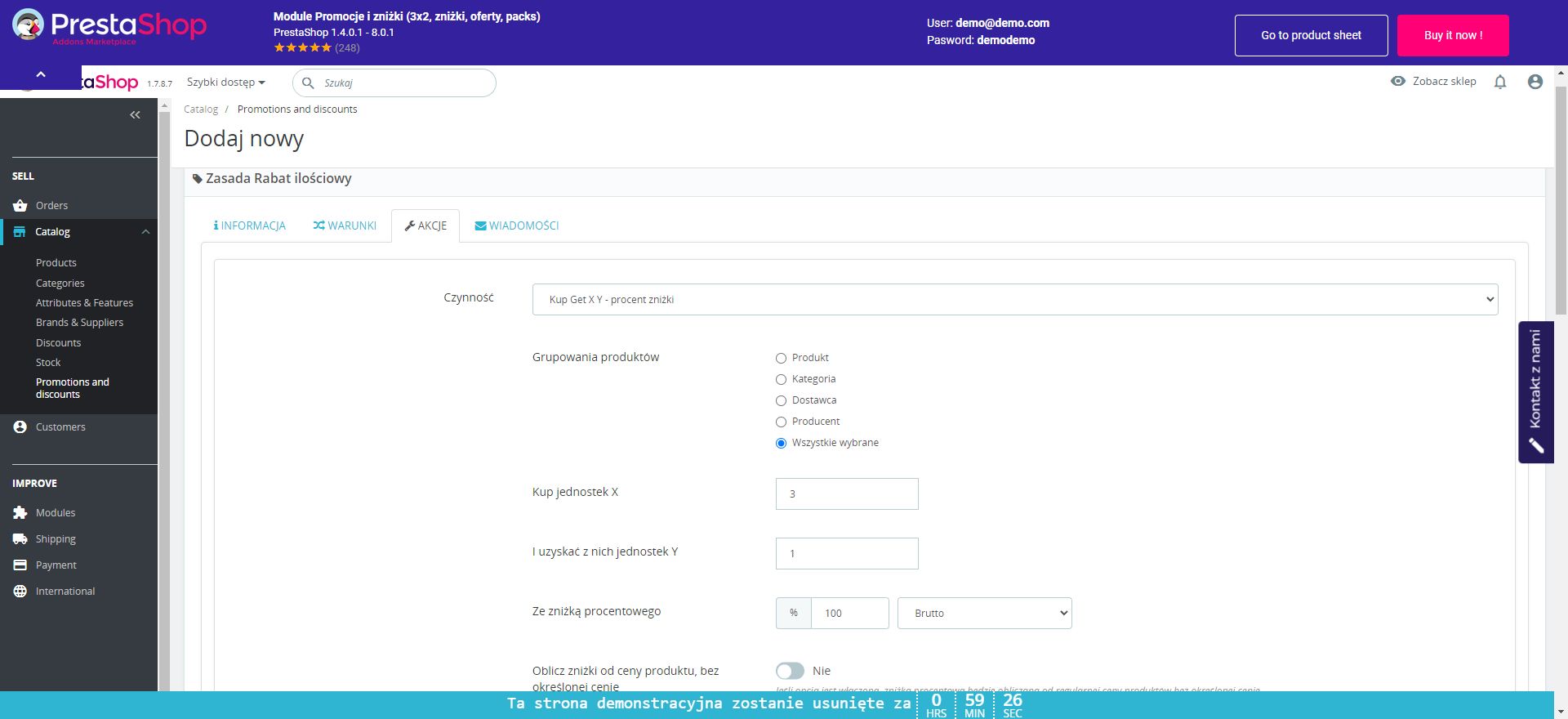The image size is (1568, 719).
Task: Click the sidebar vertical scrollbar
Action: (x=164, y=400)
